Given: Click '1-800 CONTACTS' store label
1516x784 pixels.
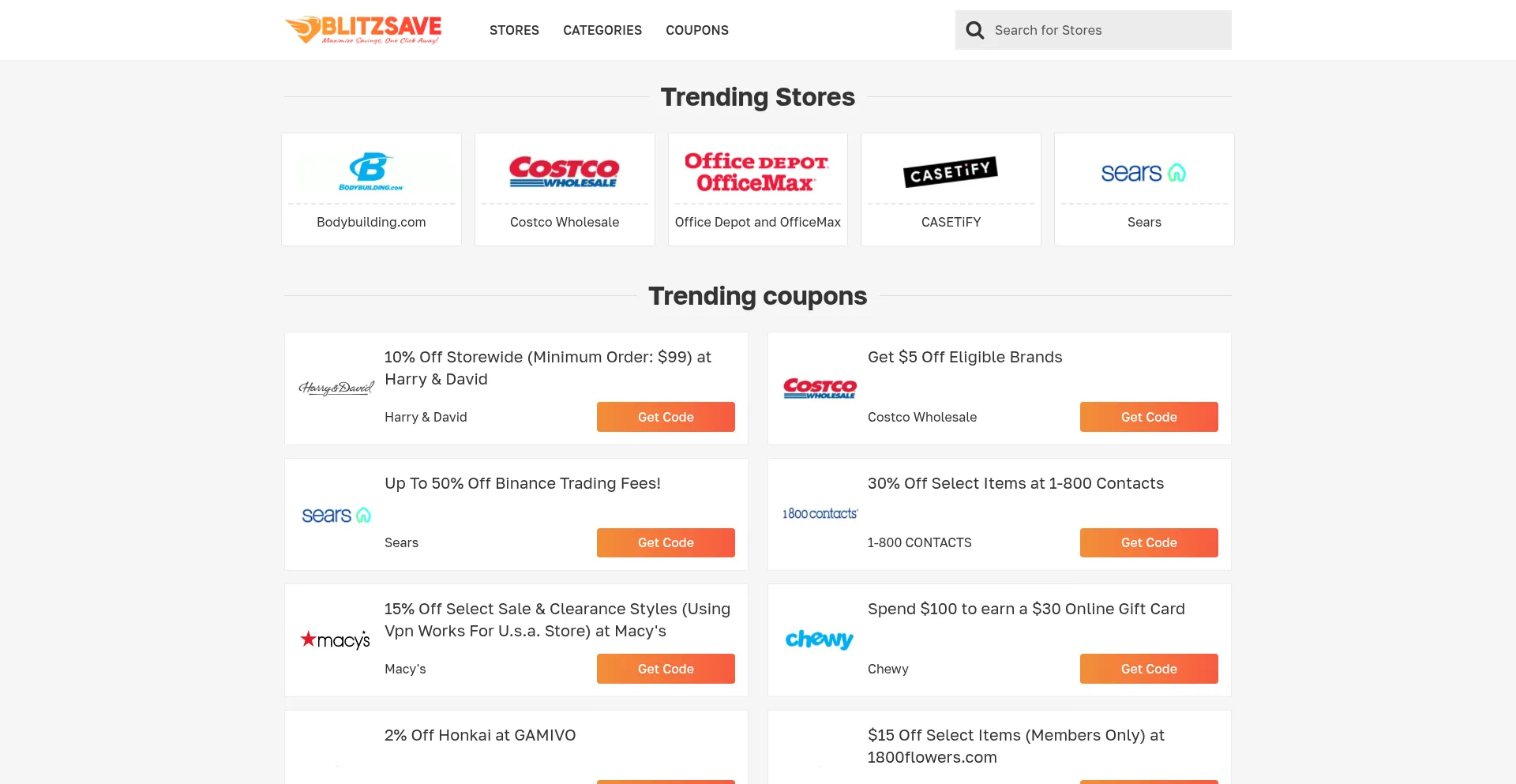Looking at the screenshot, I should [920, 542].
